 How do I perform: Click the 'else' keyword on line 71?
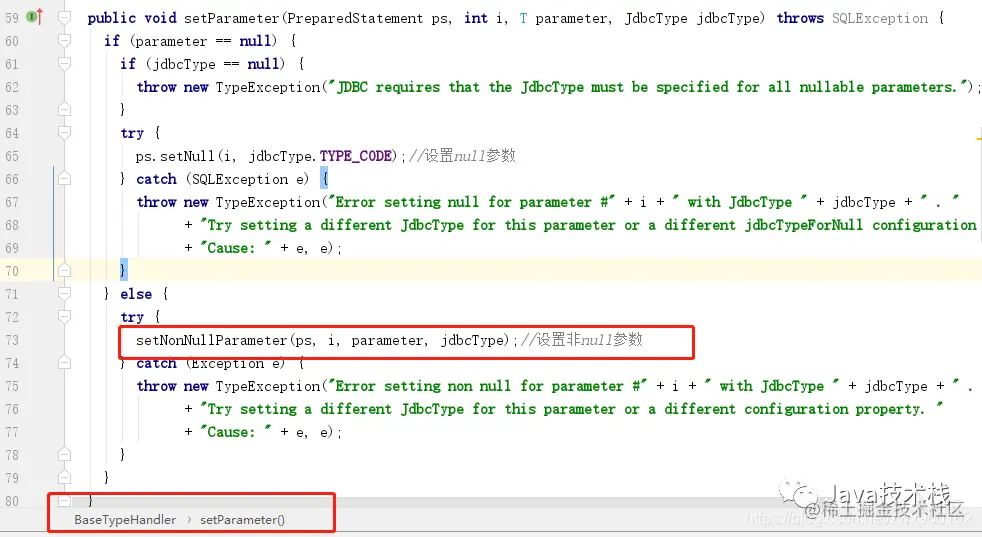[x=136, y=294]
